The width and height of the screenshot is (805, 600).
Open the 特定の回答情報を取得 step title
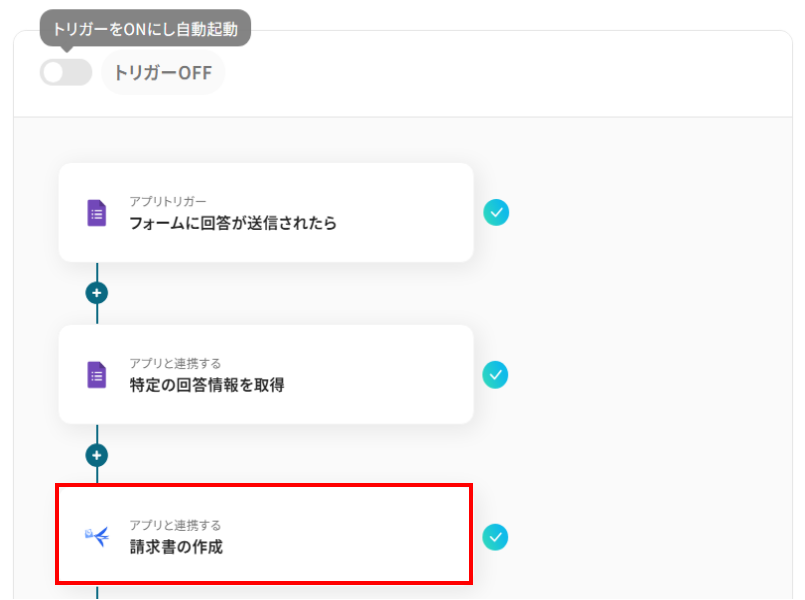coord(206,385)
